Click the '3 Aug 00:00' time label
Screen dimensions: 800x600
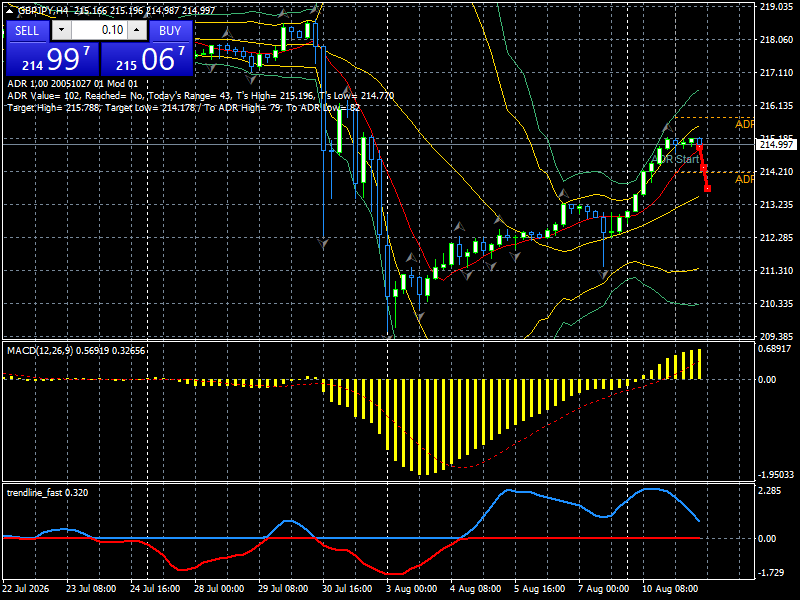coord(411,588)
